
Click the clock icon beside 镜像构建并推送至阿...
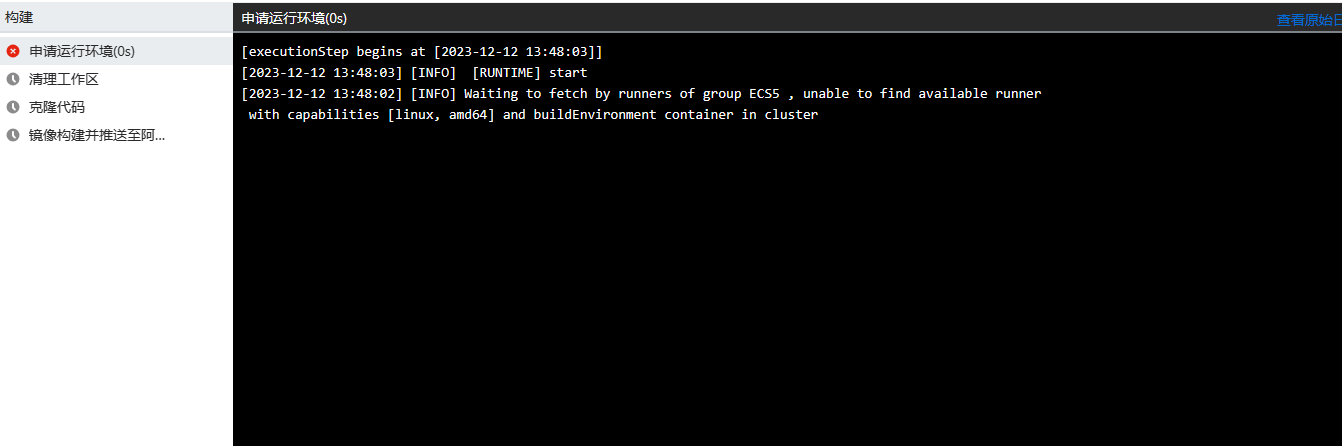13,135
